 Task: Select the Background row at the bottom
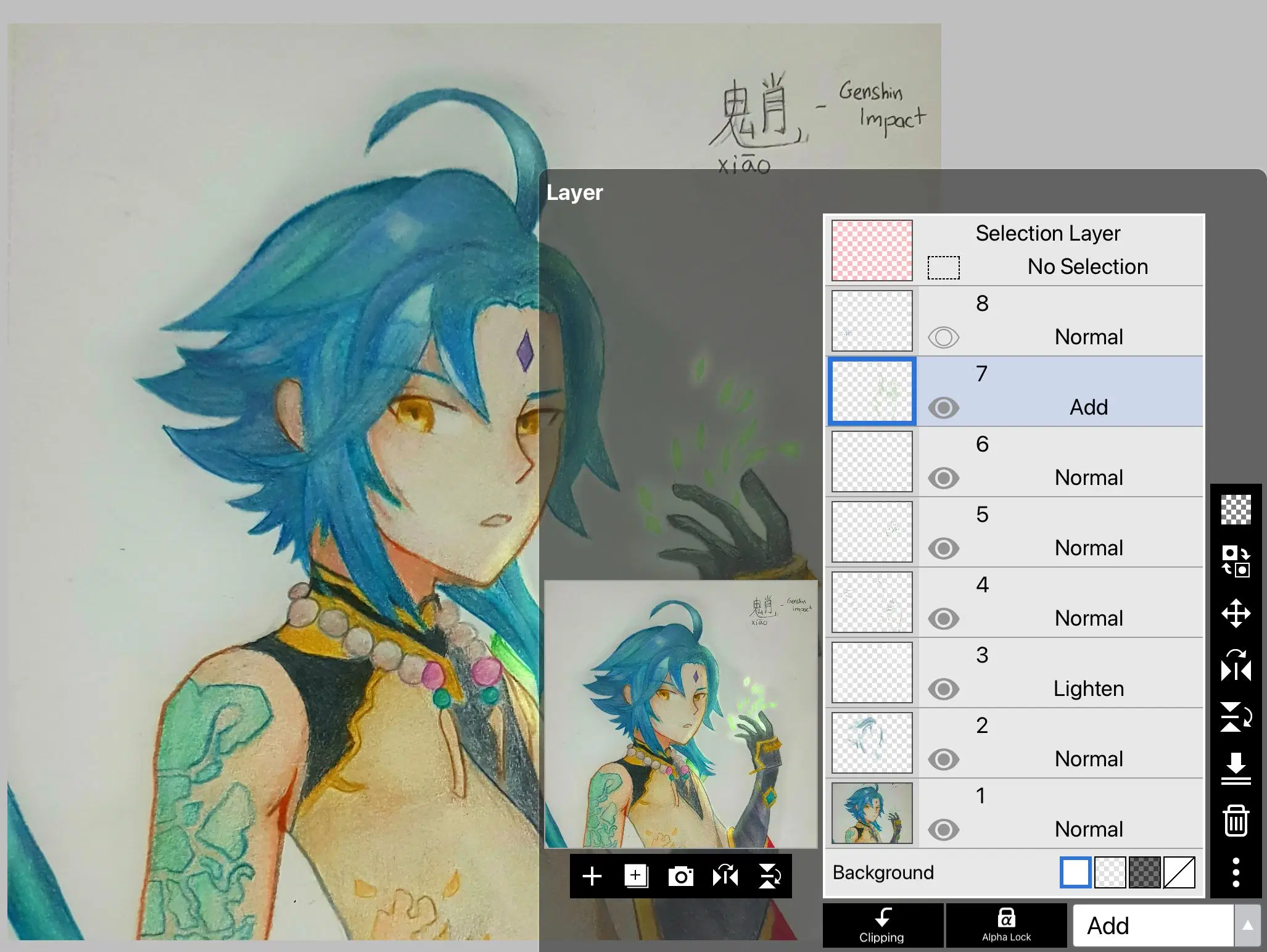(883, 872)
